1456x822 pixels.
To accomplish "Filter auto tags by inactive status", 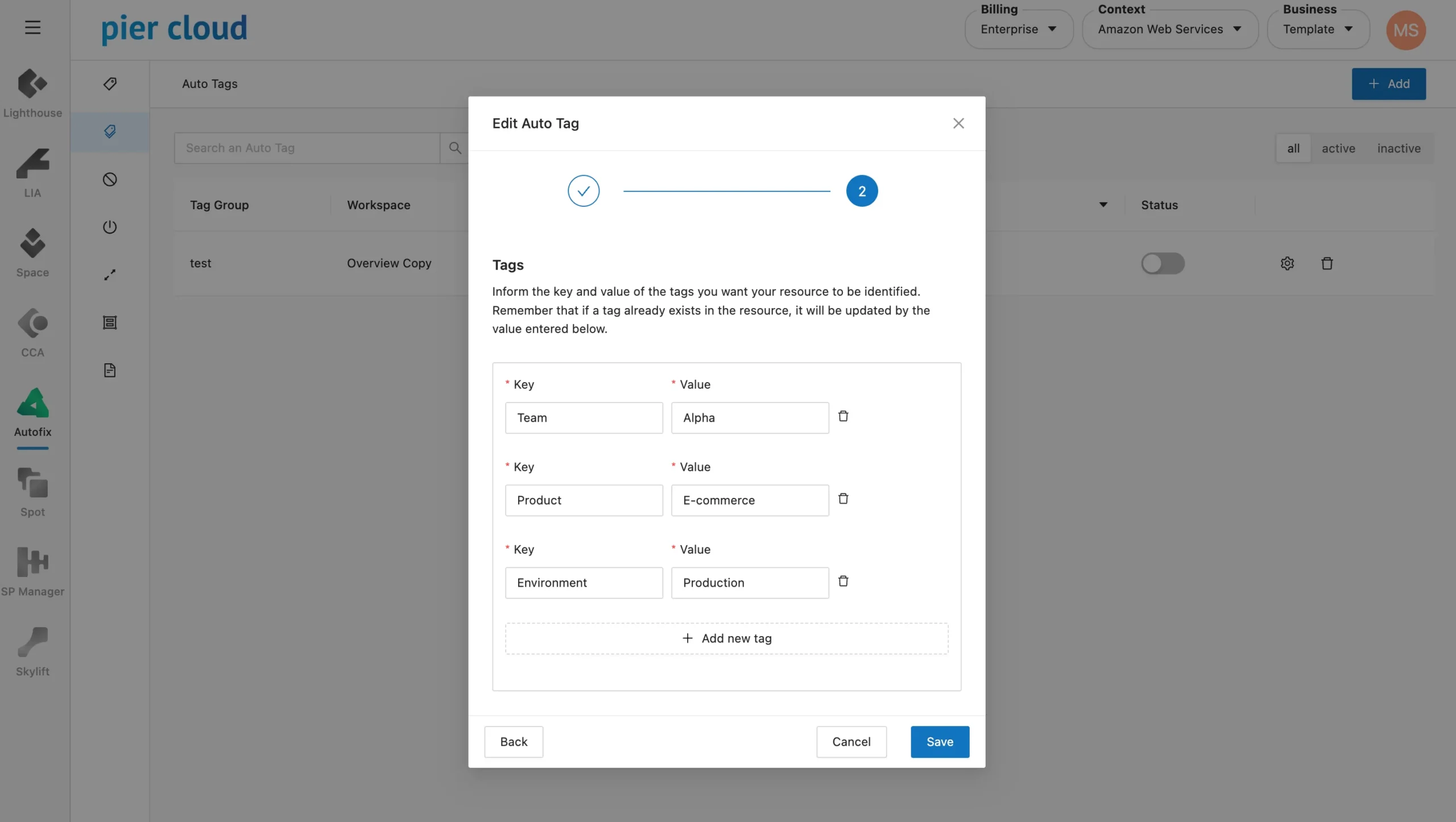I will 1399,148.
